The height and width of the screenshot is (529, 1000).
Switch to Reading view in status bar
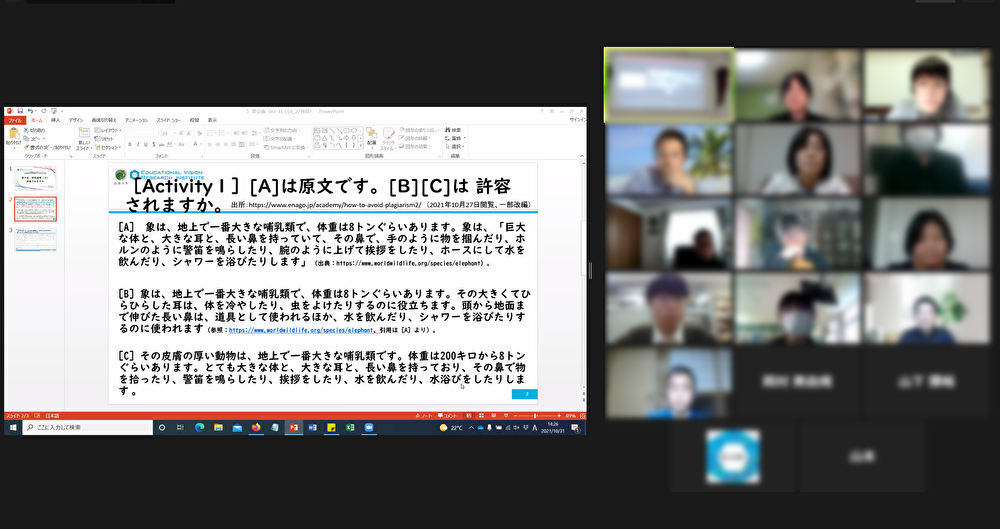(x=494, y=415)
